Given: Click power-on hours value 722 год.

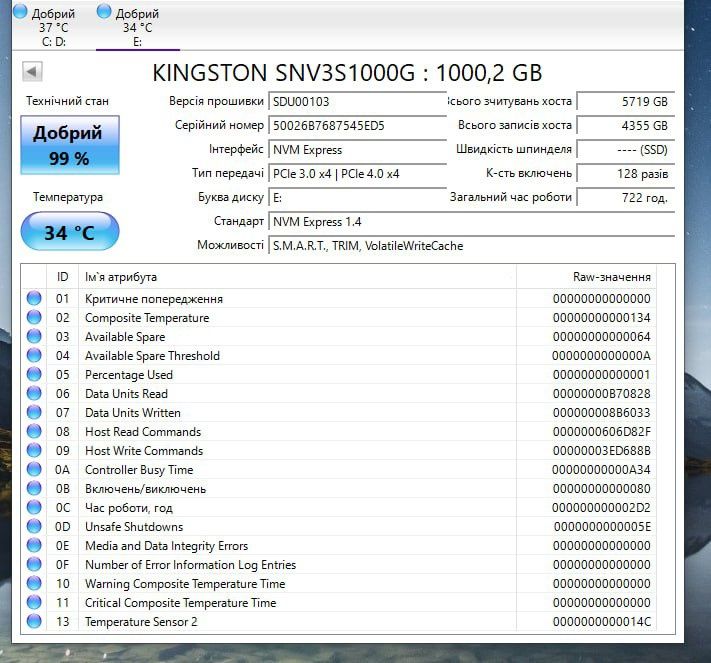Looking at the screenshot, I should pyautogui.click(x=625, y=198).
